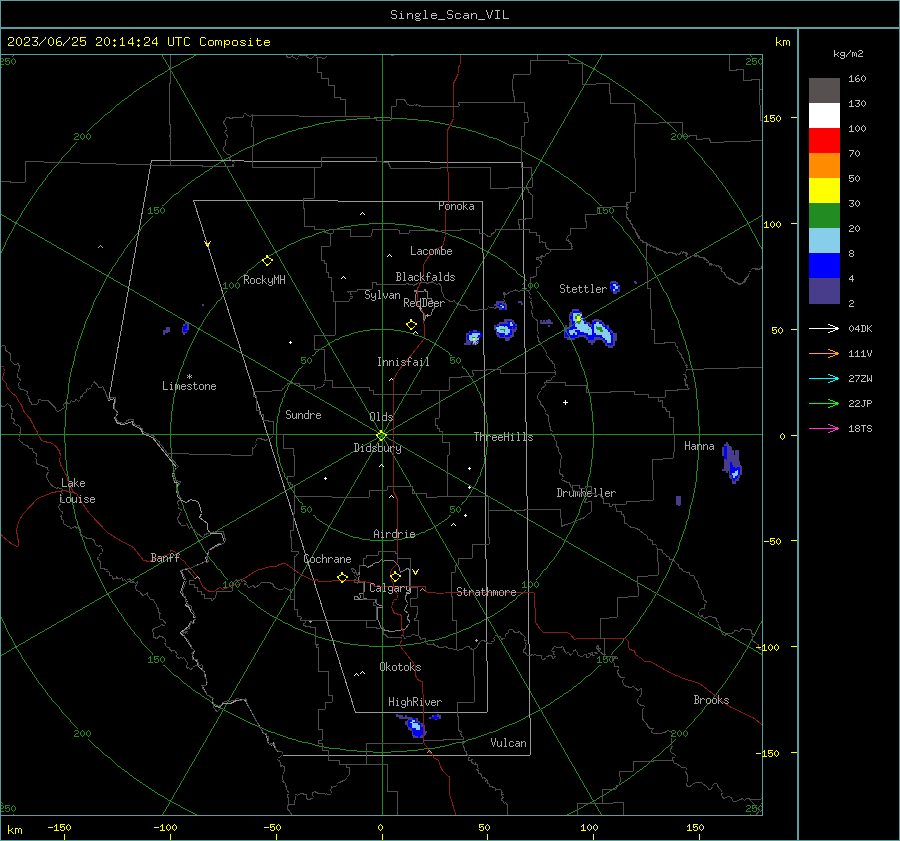The image size is (900, 841).
Task: Click the Drumheller label
Action: tap(586, 493)
